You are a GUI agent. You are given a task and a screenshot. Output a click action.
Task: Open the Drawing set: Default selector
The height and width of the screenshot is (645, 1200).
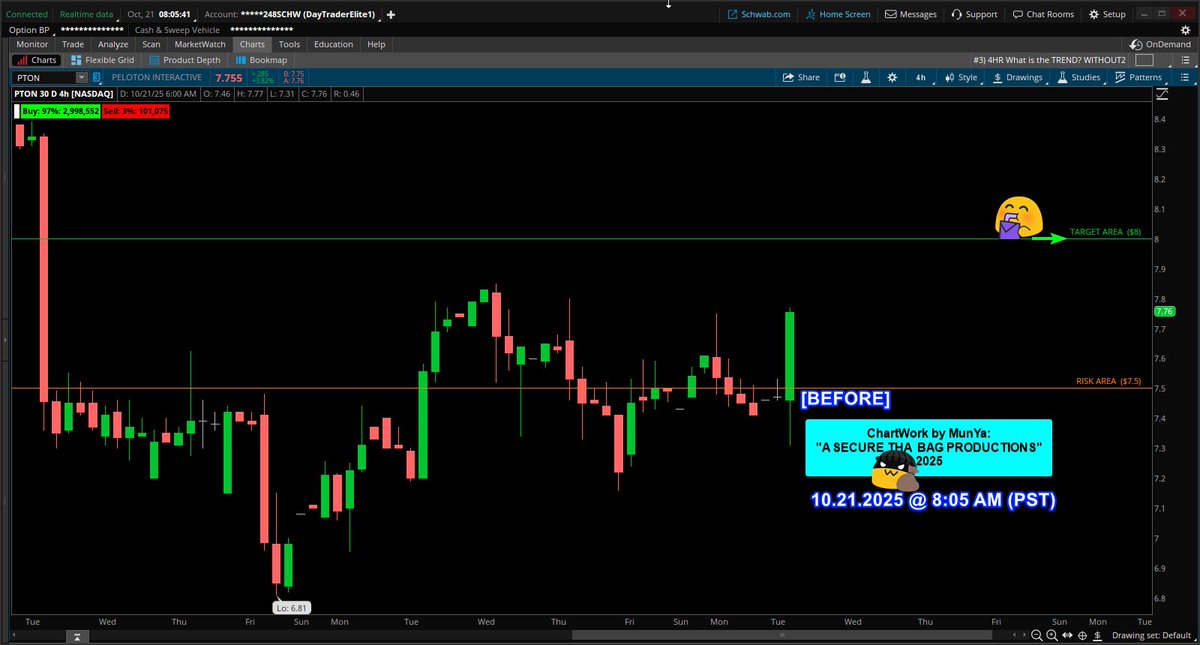[1154, 635]
